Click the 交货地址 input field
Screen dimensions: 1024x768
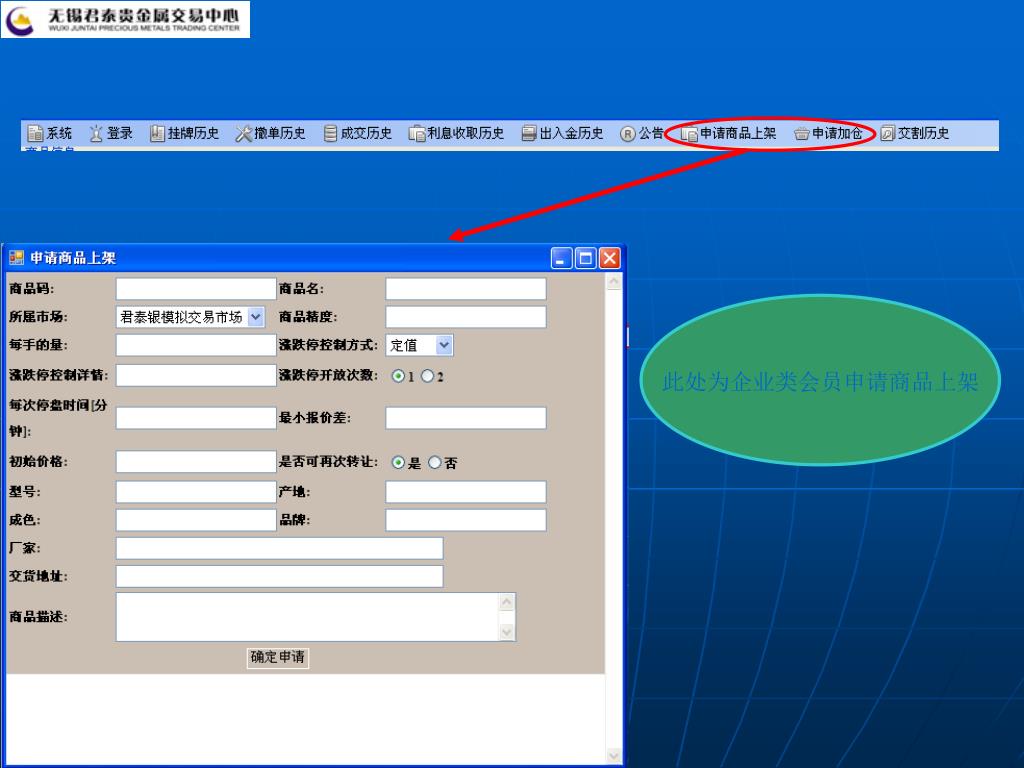[x=280, y=576]
